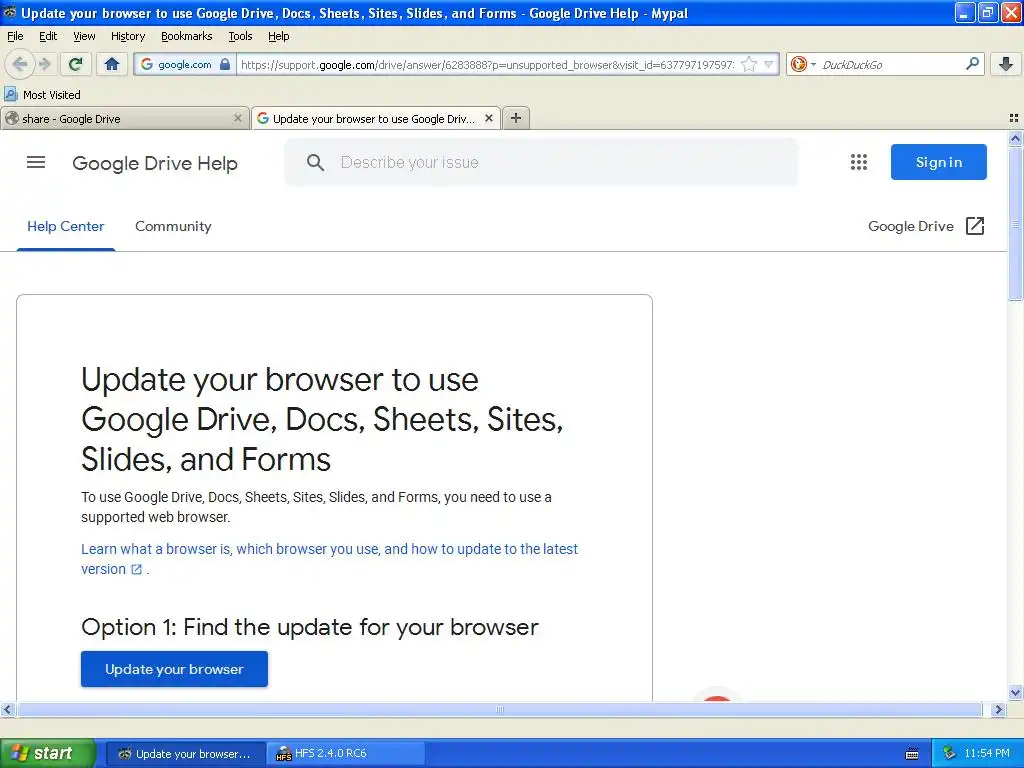Viewport: 1024px width, 768px height.
Task: Click the Sign in button
Action: (x=938, y=162)
